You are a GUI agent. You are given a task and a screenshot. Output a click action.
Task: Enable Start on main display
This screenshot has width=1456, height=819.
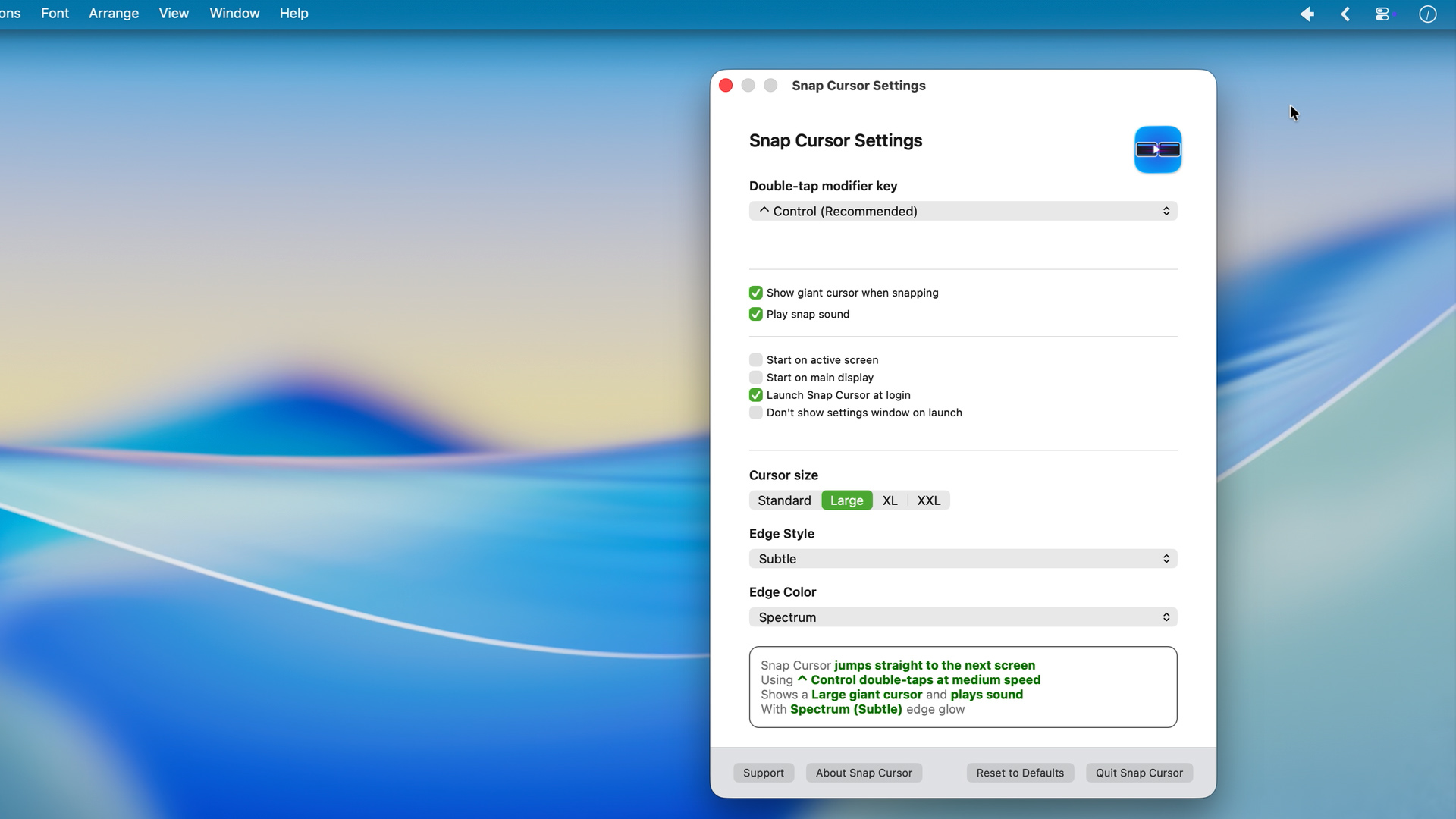click(x=755, y=377)
